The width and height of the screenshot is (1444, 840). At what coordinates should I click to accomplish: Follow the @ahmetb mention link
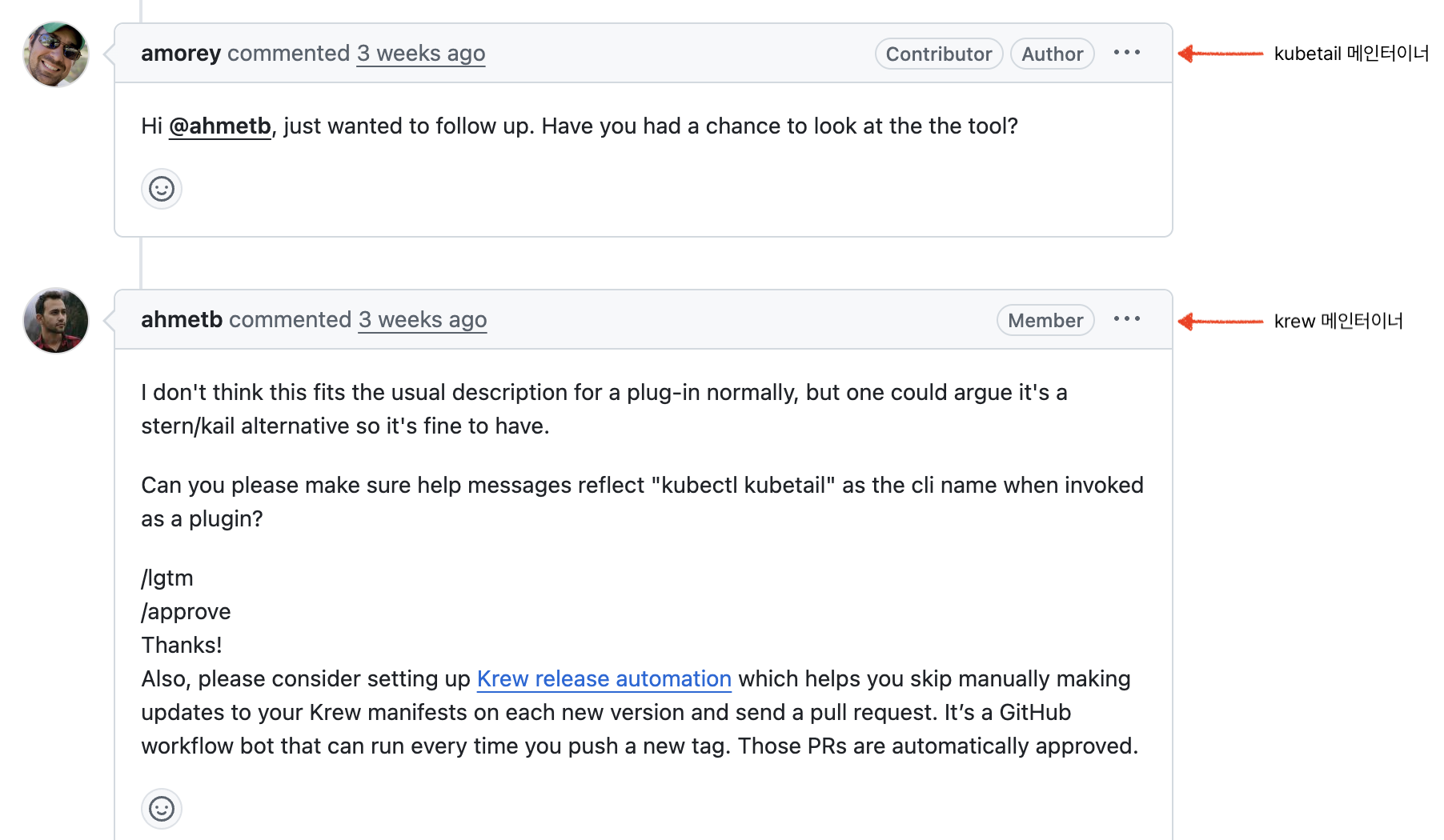tap(220, 126)
